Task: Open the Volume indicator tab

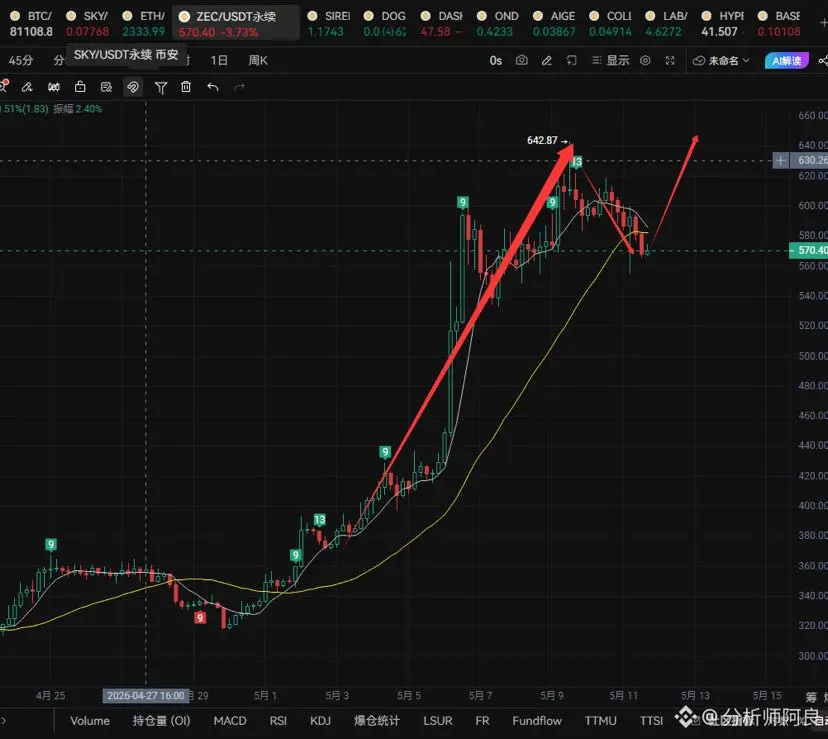Action: [90, 721]
